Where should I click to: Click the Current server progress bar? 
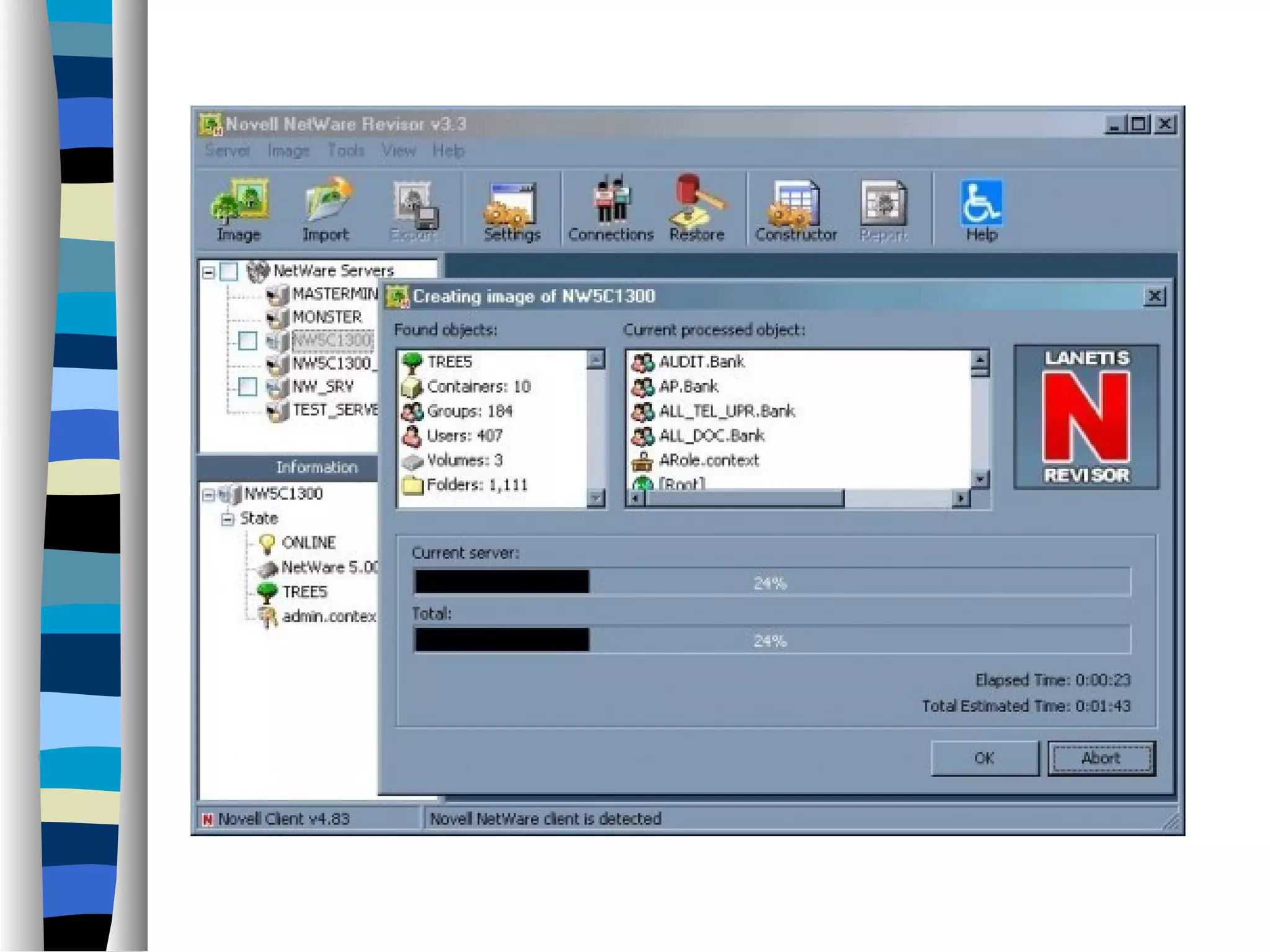tap(771, 582)
